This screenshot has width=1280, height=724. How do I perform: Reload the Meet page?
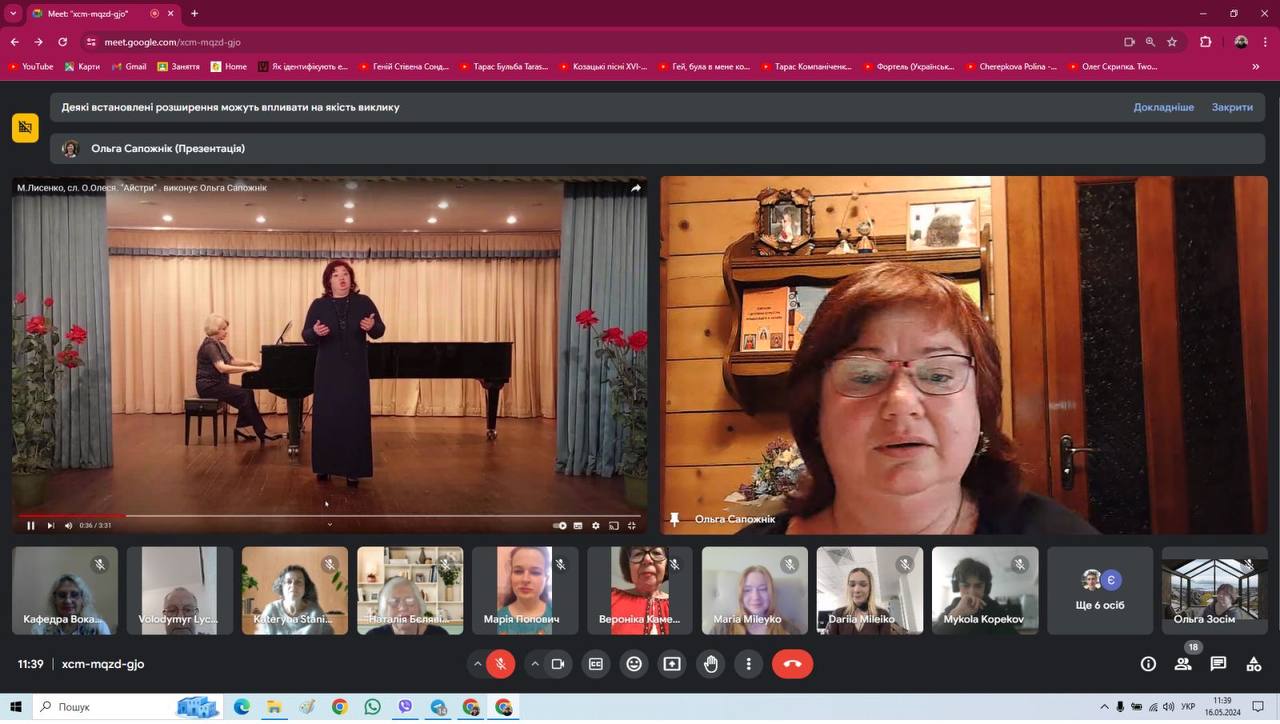tap(62, 42)
